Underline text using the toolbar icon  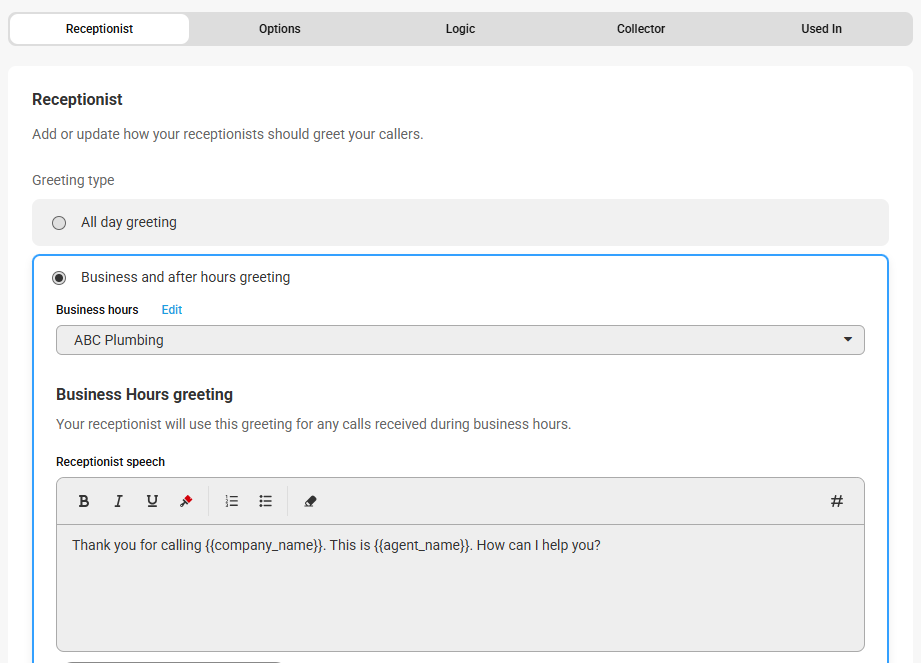[152, 501]
